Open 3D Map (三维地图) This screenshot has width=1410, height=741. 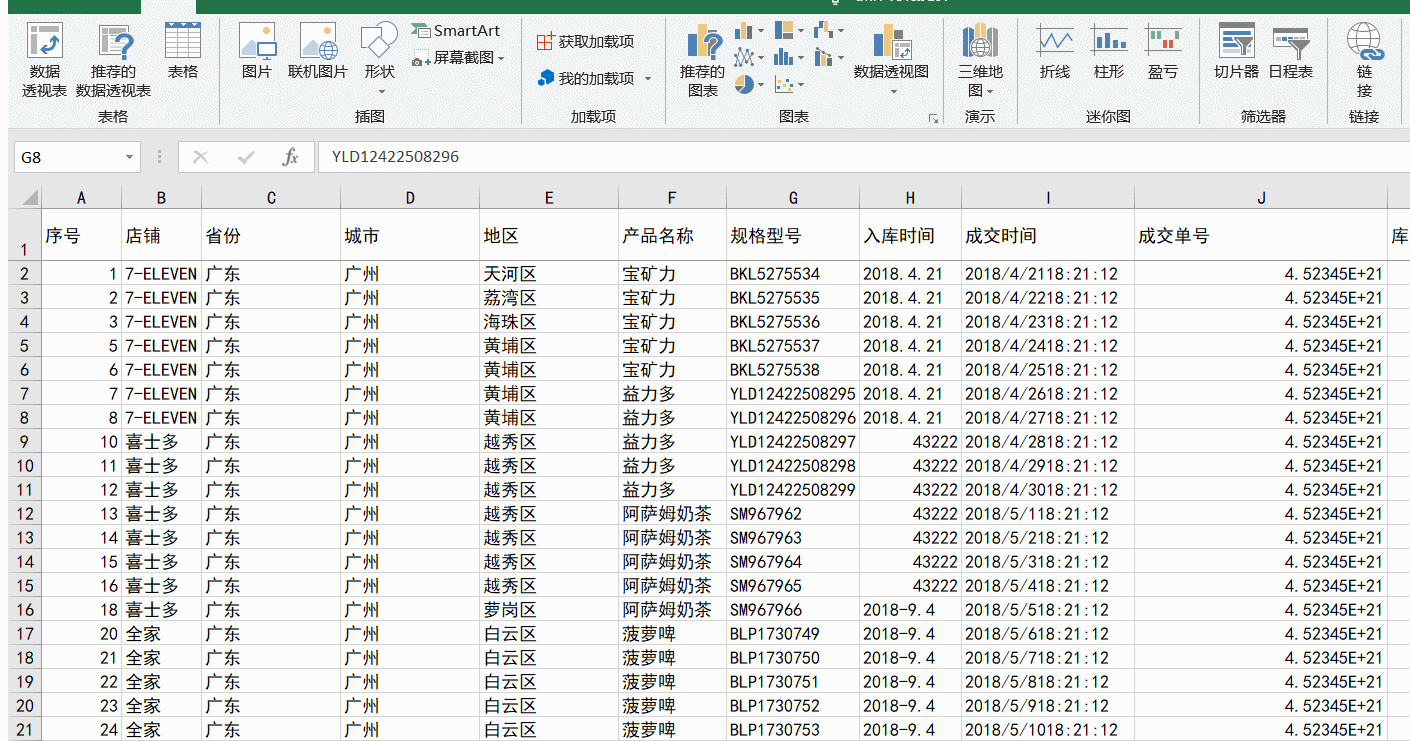[980, 60]
